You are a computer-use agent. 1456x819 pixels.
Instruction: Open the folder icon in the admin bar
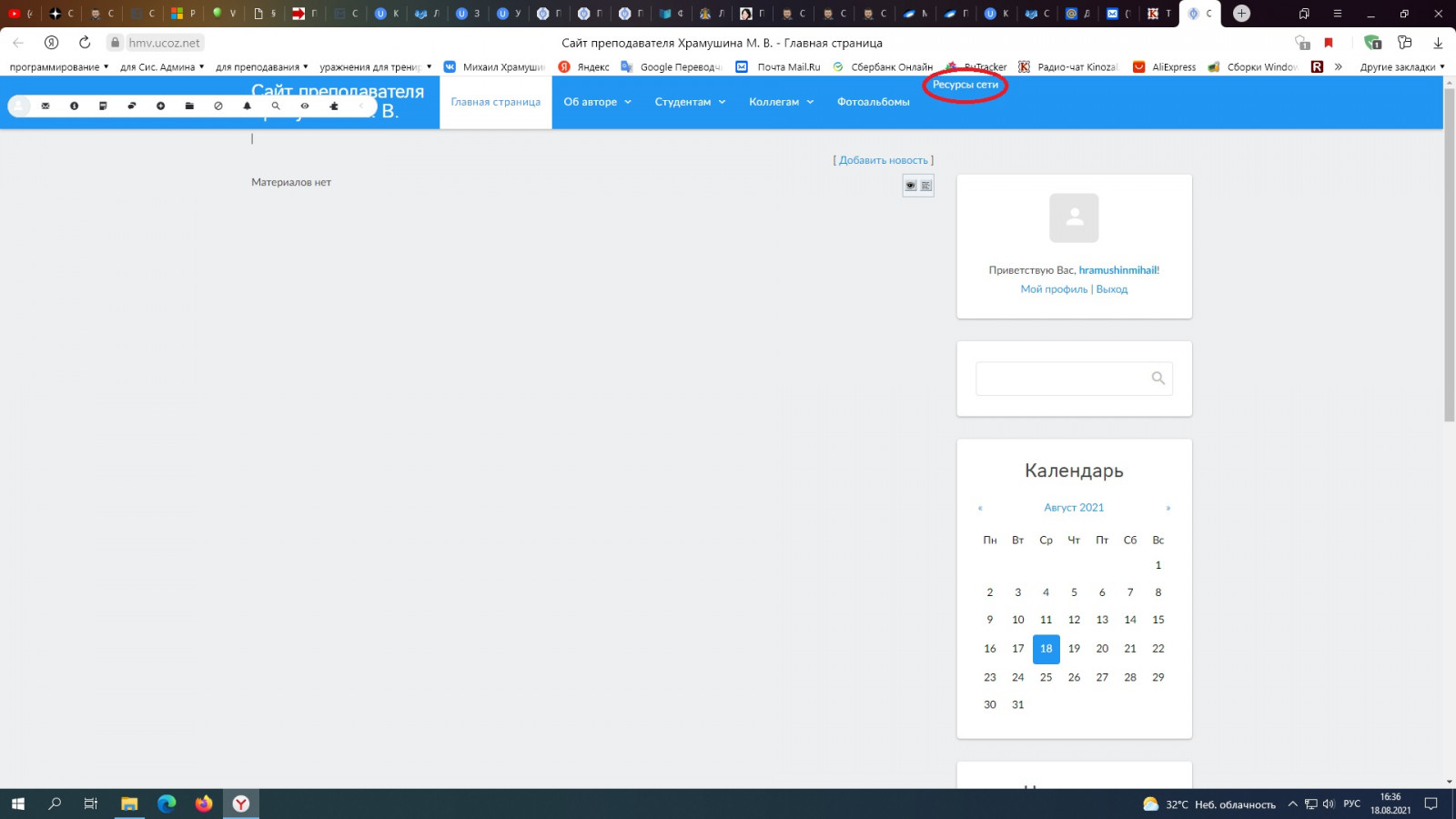point(189,106)
